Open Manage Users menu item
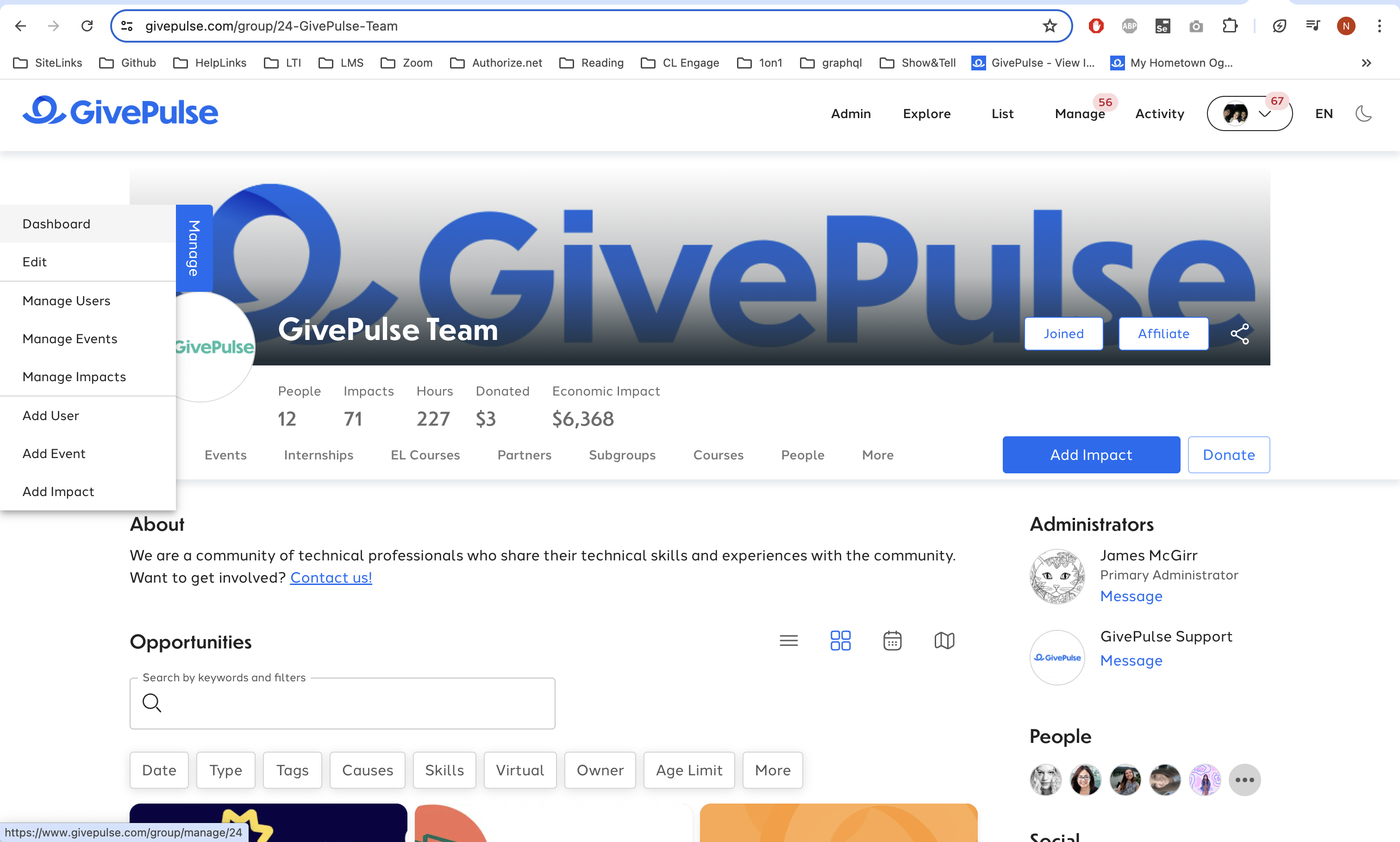The height and width of the screenshot is (842, 1400). click(88, 301)
